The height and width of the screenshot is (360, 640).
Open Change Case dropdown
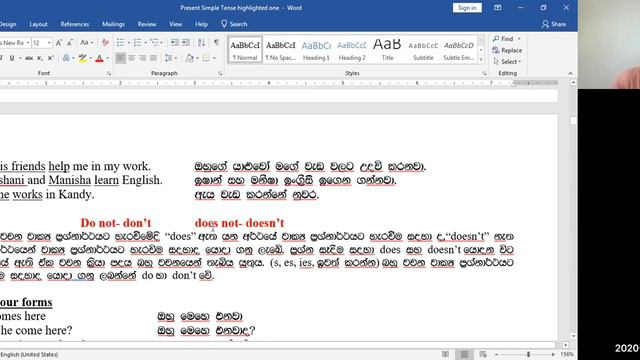click(87, 42)
